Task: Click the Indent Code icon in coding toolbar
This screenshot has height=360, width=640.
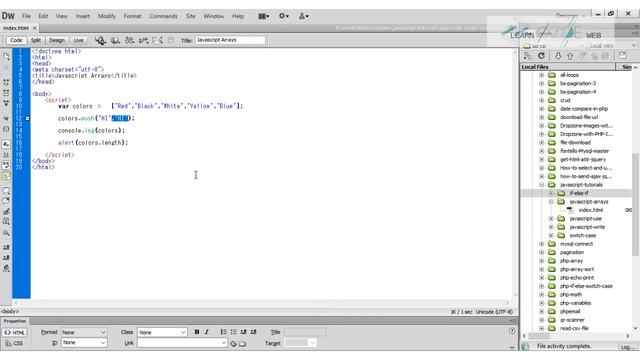Action: click(x=6, y=247)
